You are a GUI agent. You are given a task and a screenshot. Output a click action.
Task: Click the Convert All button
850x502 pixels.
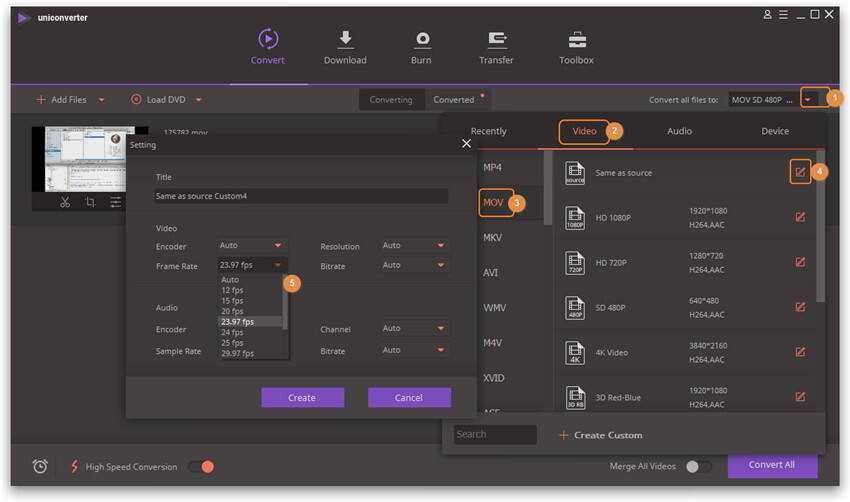[x=772, y=465]
